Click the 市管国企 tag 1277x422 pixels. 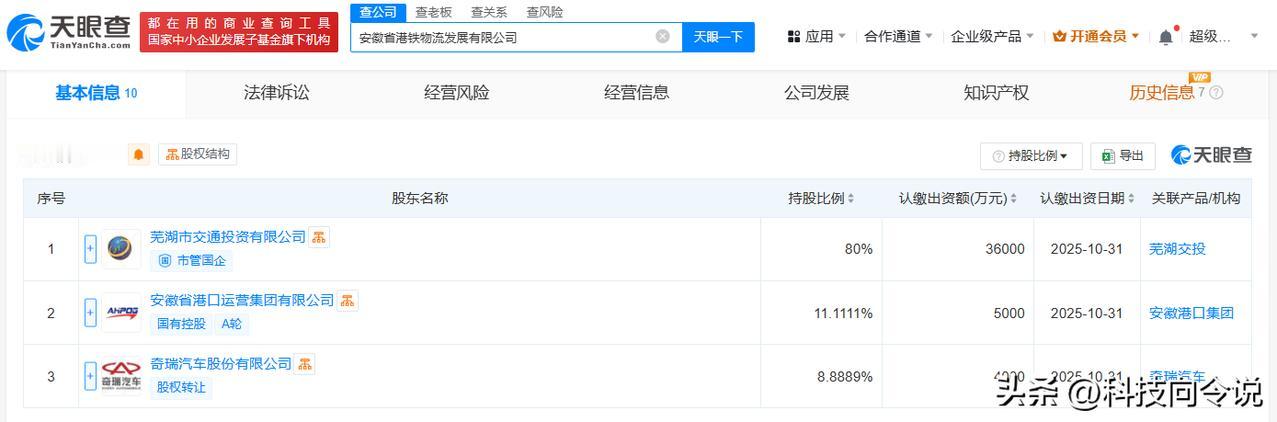(x=192, y=261)
